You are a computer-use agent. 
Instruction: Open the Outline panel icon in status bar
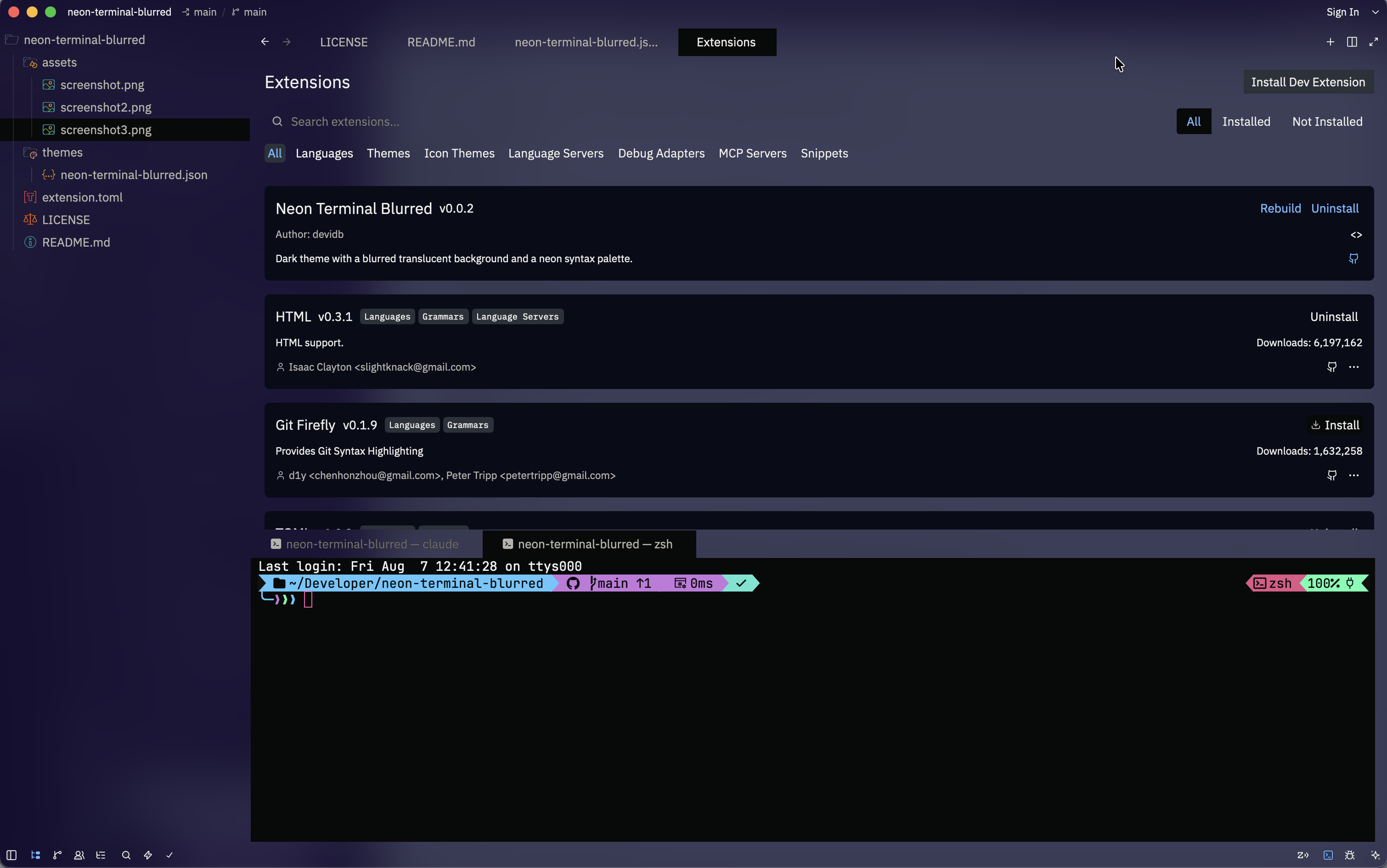click(x=101, y=855)
